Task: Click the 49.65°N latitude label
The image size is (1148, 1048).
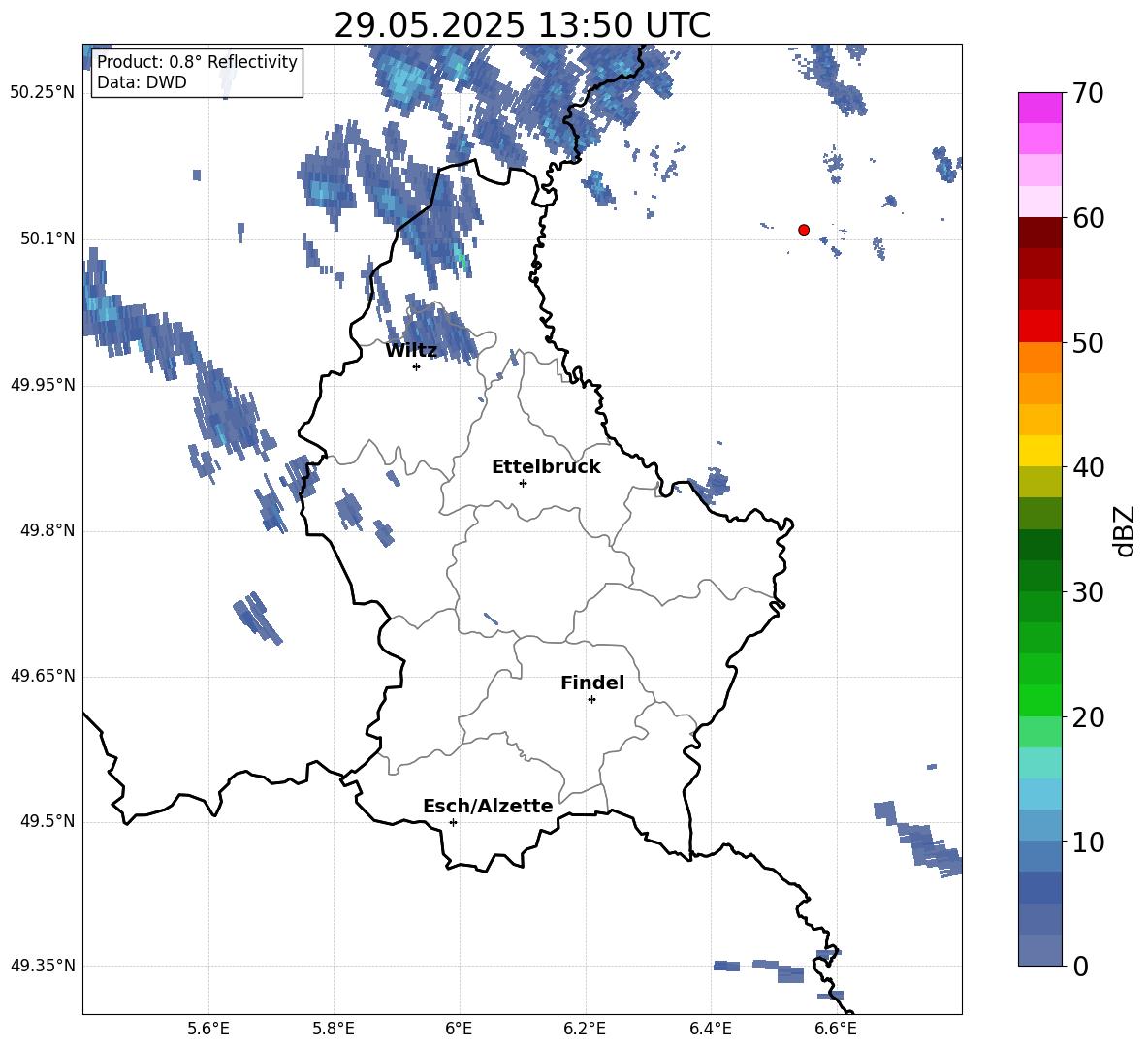Action: pos(43,676)
